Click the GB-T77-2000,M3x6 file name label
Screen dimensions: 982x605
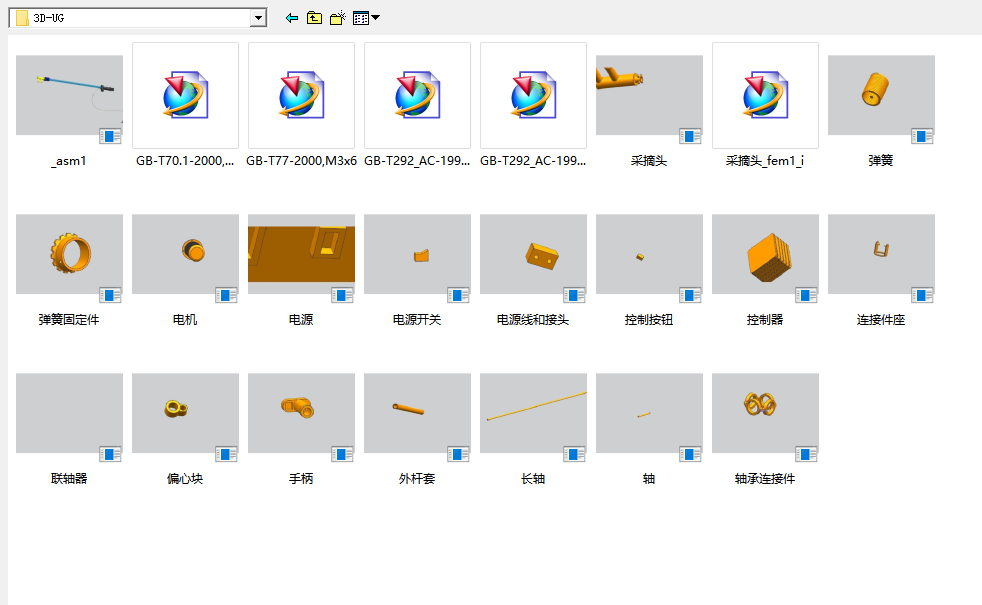coord(301,161)
